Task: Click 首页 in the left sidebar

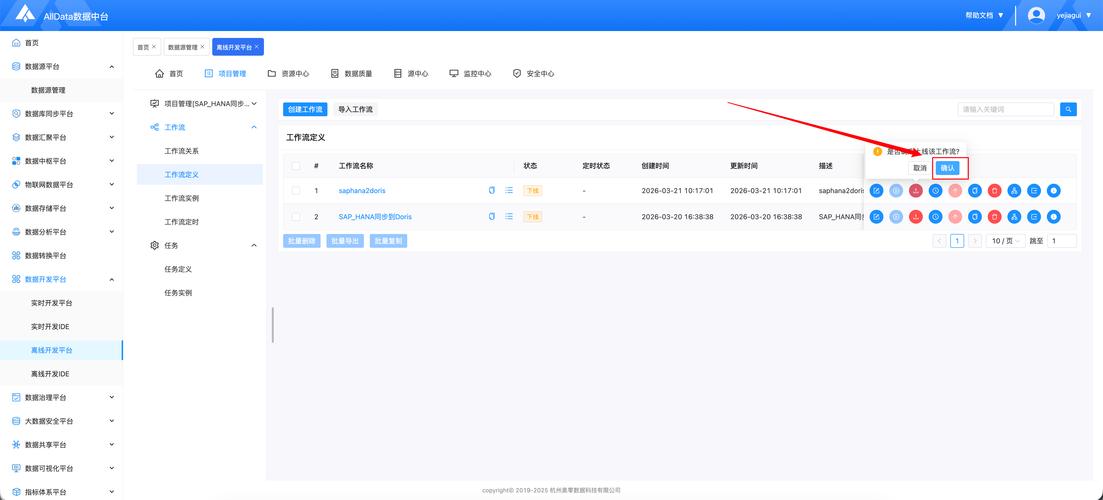Action: [x=32, y=43]
